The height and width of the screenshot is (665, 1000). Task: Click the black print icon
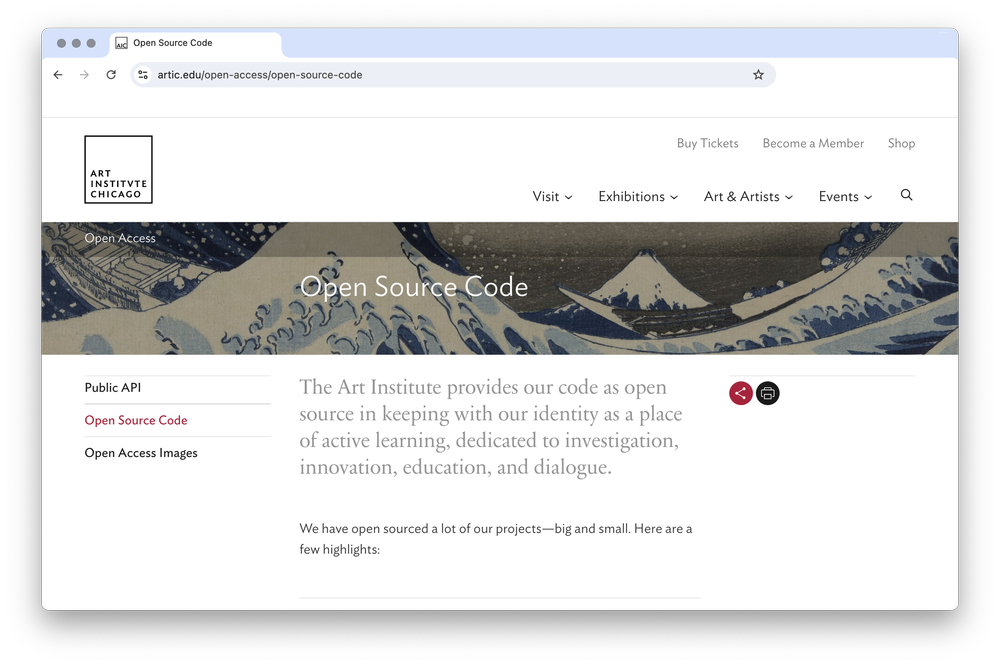coord(767,393)
